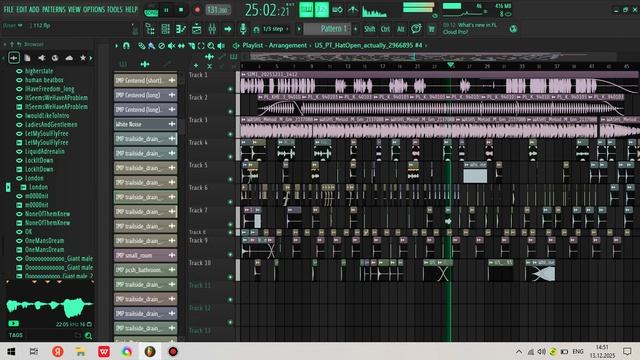Choose the select tool in playlist toolbar
640x360 pixels.
coord(201,46)
